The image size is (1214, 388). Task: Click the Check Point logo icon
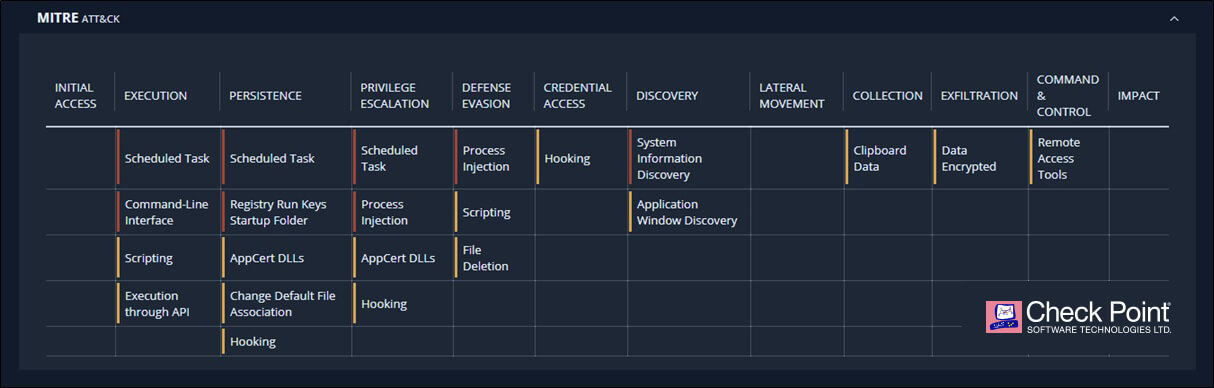[x=1003, y=317]
